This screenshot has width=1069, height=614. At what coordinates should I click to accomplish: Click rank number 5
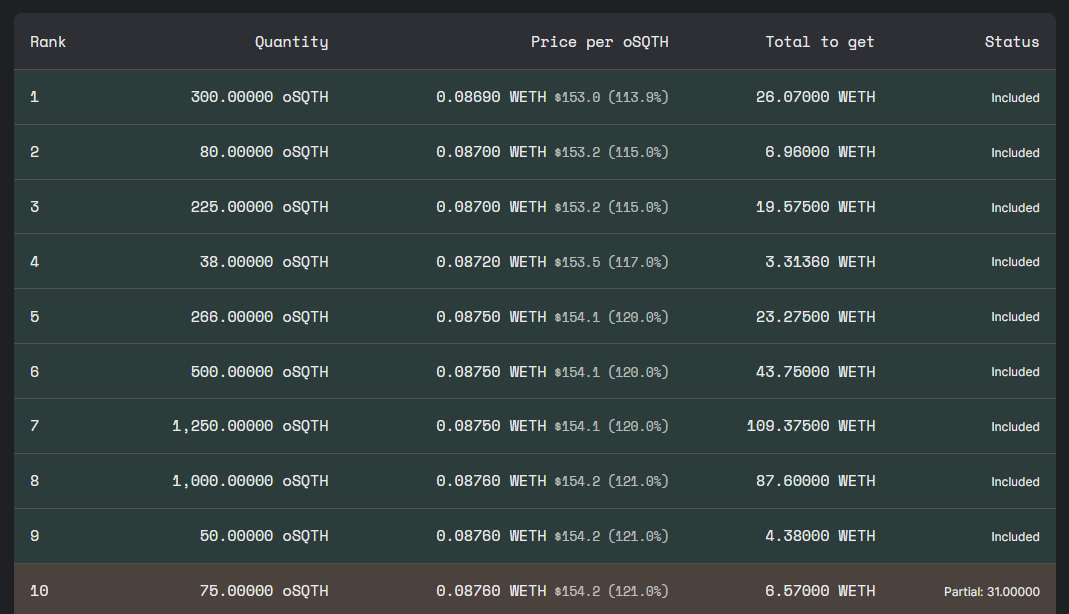click(x=35, y=317)
